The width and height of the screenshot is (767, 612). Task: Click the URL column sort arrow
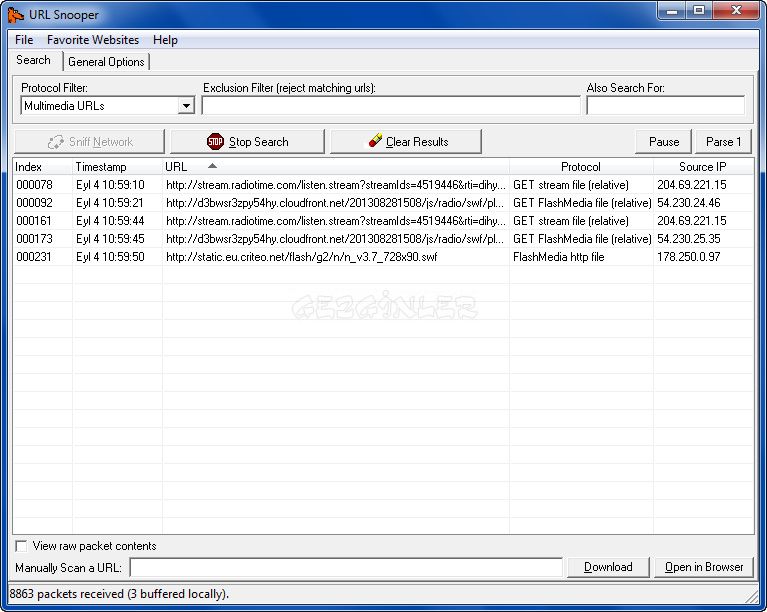pos(212,166)
